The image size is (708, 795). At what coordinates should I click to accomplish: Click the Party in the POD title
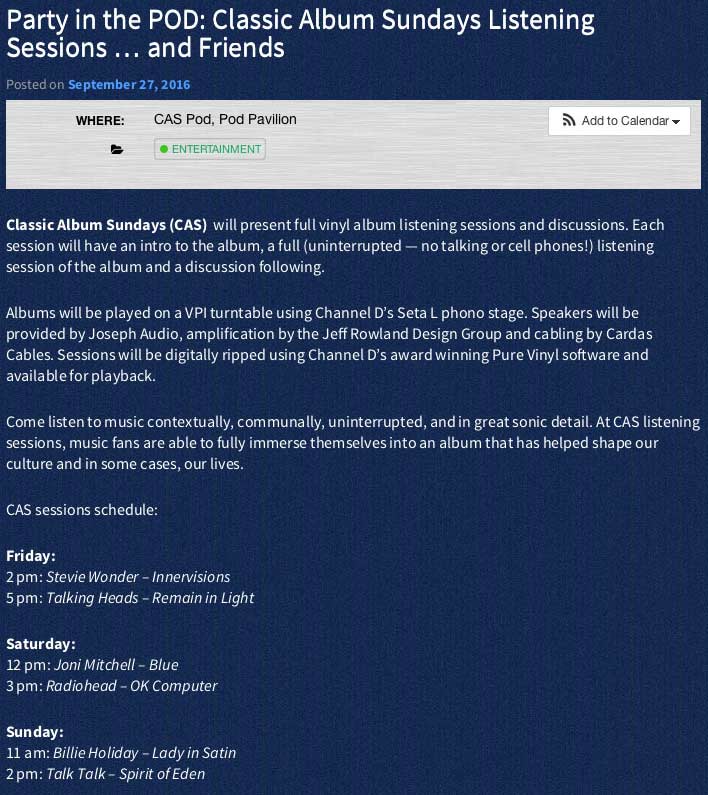click(300, 33)
